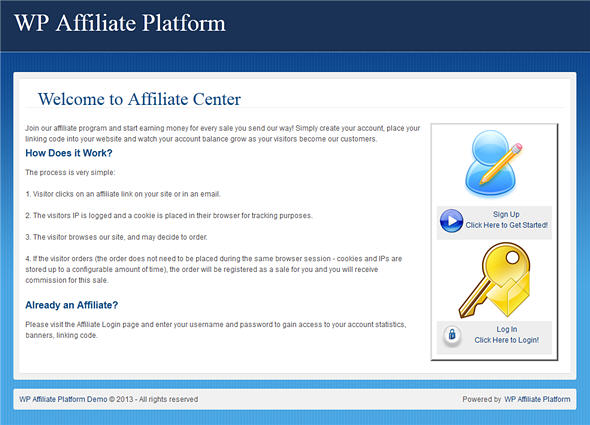Open the Sign Up link
The image size is (590, 425).
point(506,214)
